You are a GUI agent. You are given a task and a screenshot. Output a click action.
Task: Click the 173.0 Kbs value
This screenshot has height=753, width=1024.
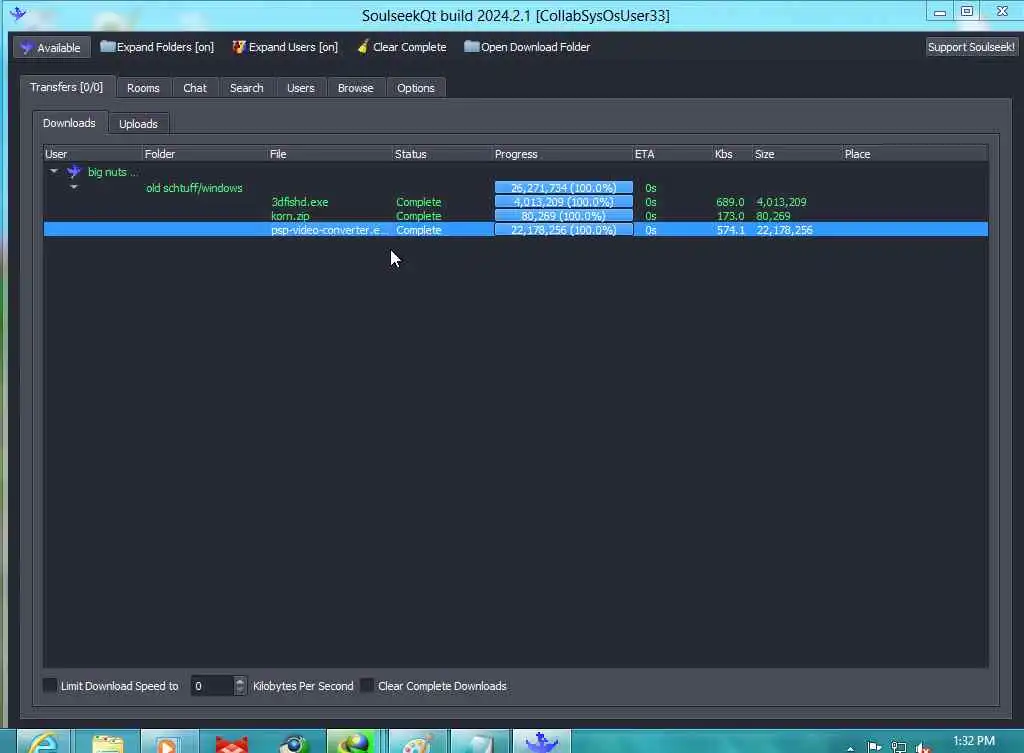pyautogui.click(x=730, y=216)
